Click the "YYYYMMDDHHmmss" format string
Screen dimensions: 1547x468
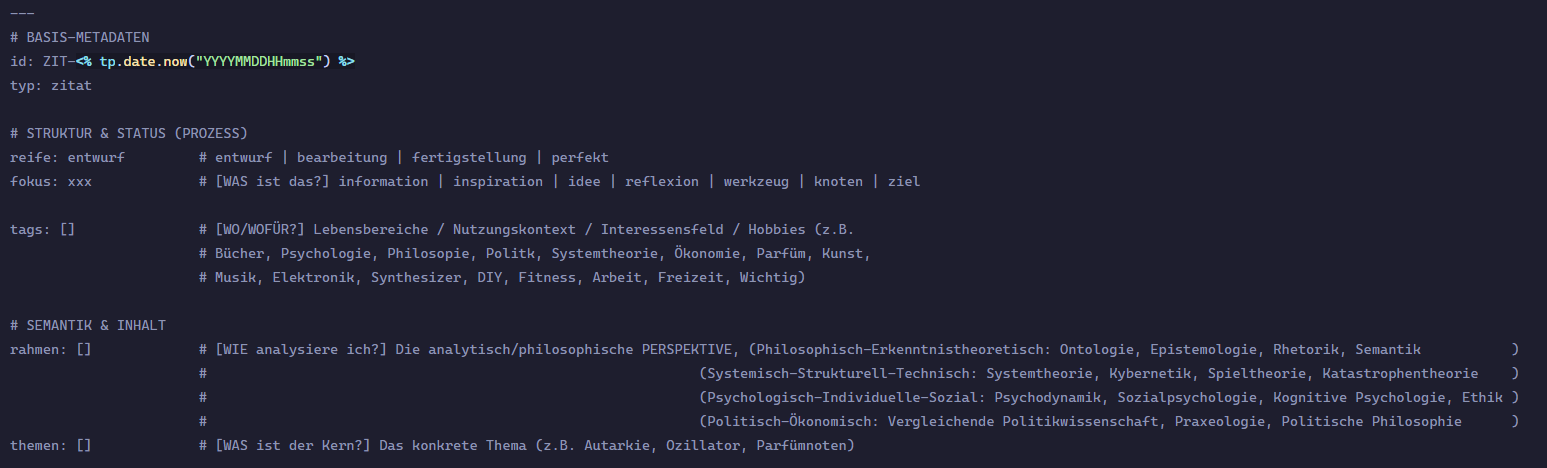coord(260,61)
